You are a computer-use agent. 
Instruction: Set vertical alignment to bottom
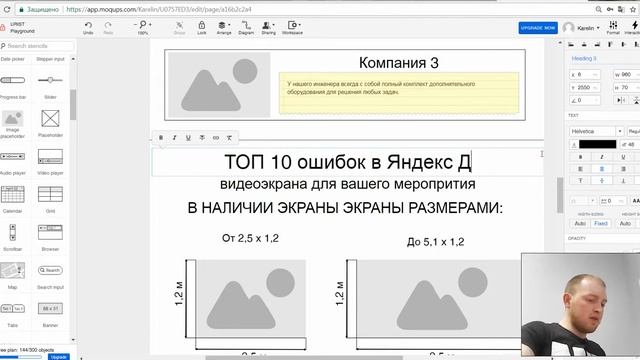click(x=623, y=180)
